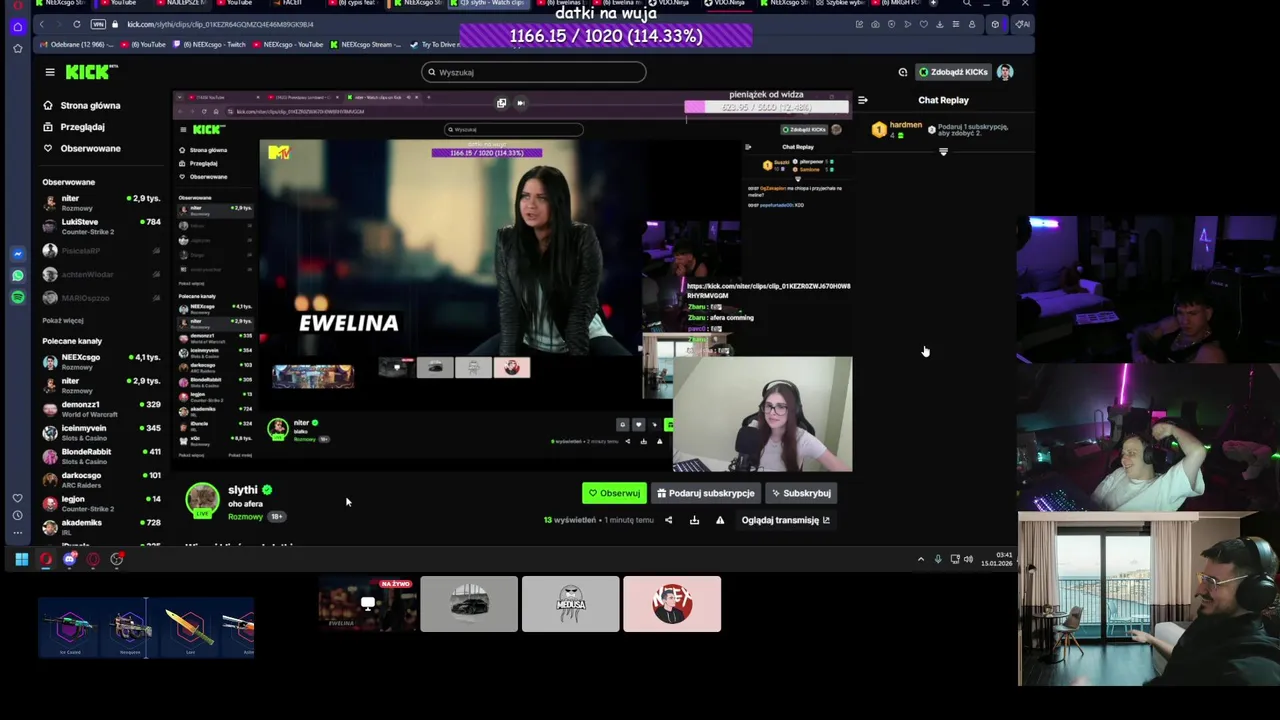Open volume speaker tray icon

(x=968, y=559)
